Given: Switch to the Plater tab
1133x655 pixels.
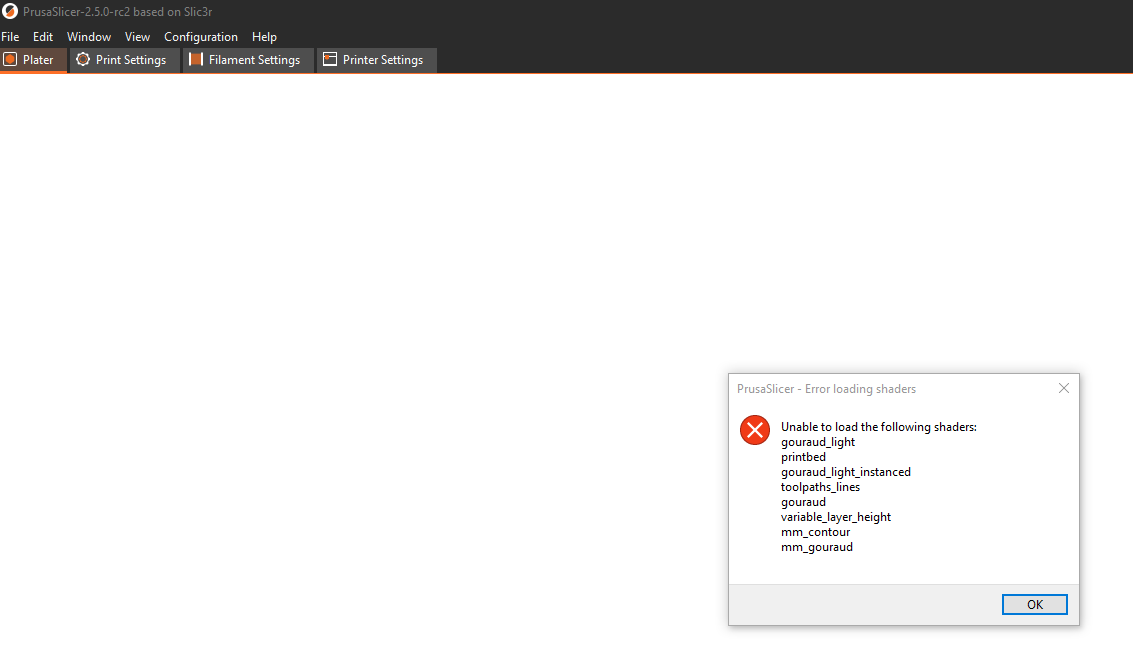Looking at the screenshot, I should coord(33,59).
